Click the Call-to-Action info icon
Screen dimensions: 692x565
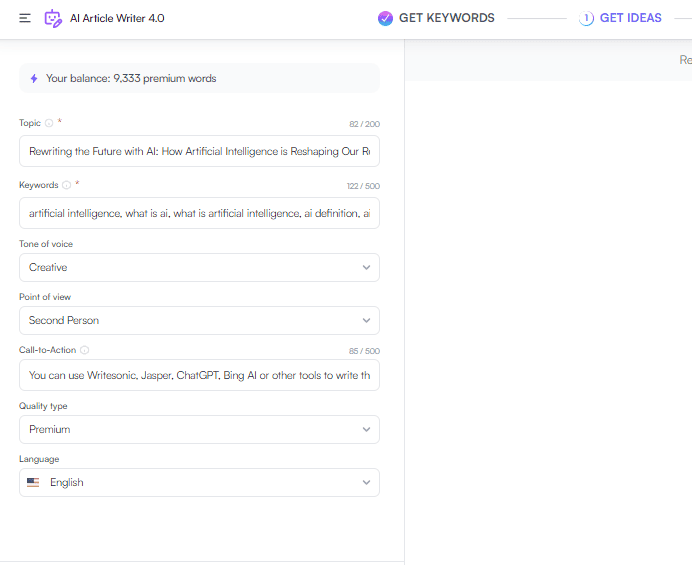point(84,350)
